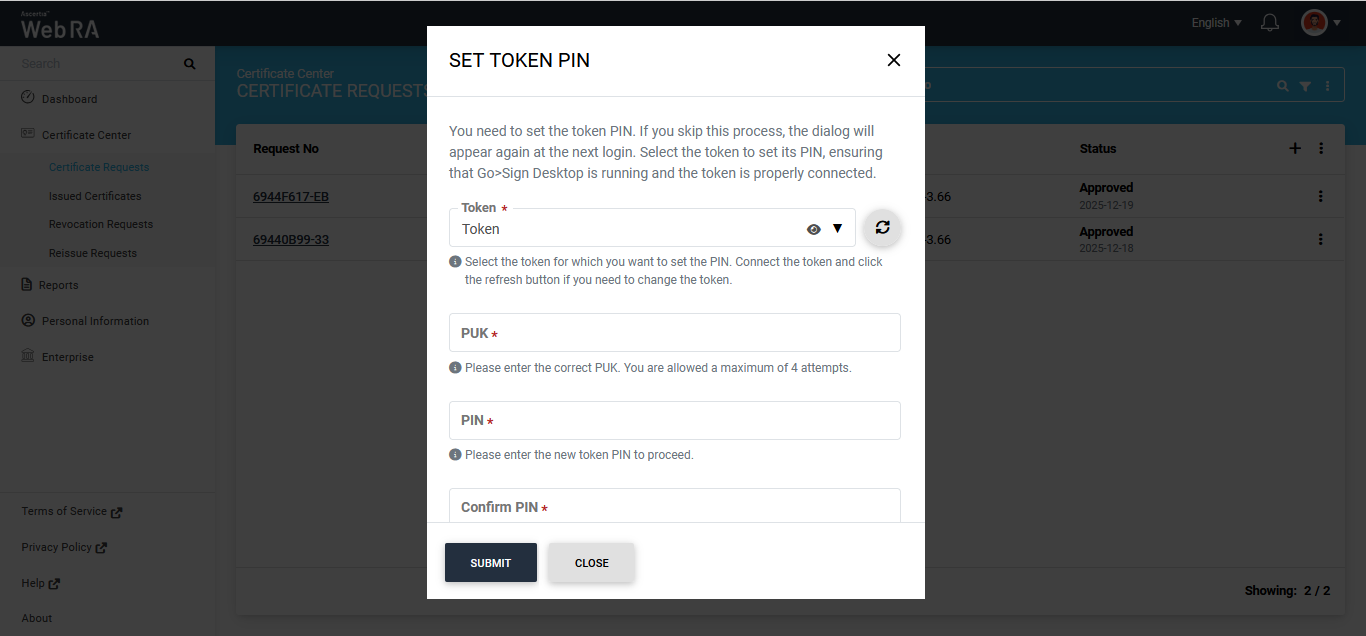Viewport: 1366px width, 636px height.
Task: Open Dashboard from the sidebar
Action: point(69,99)
